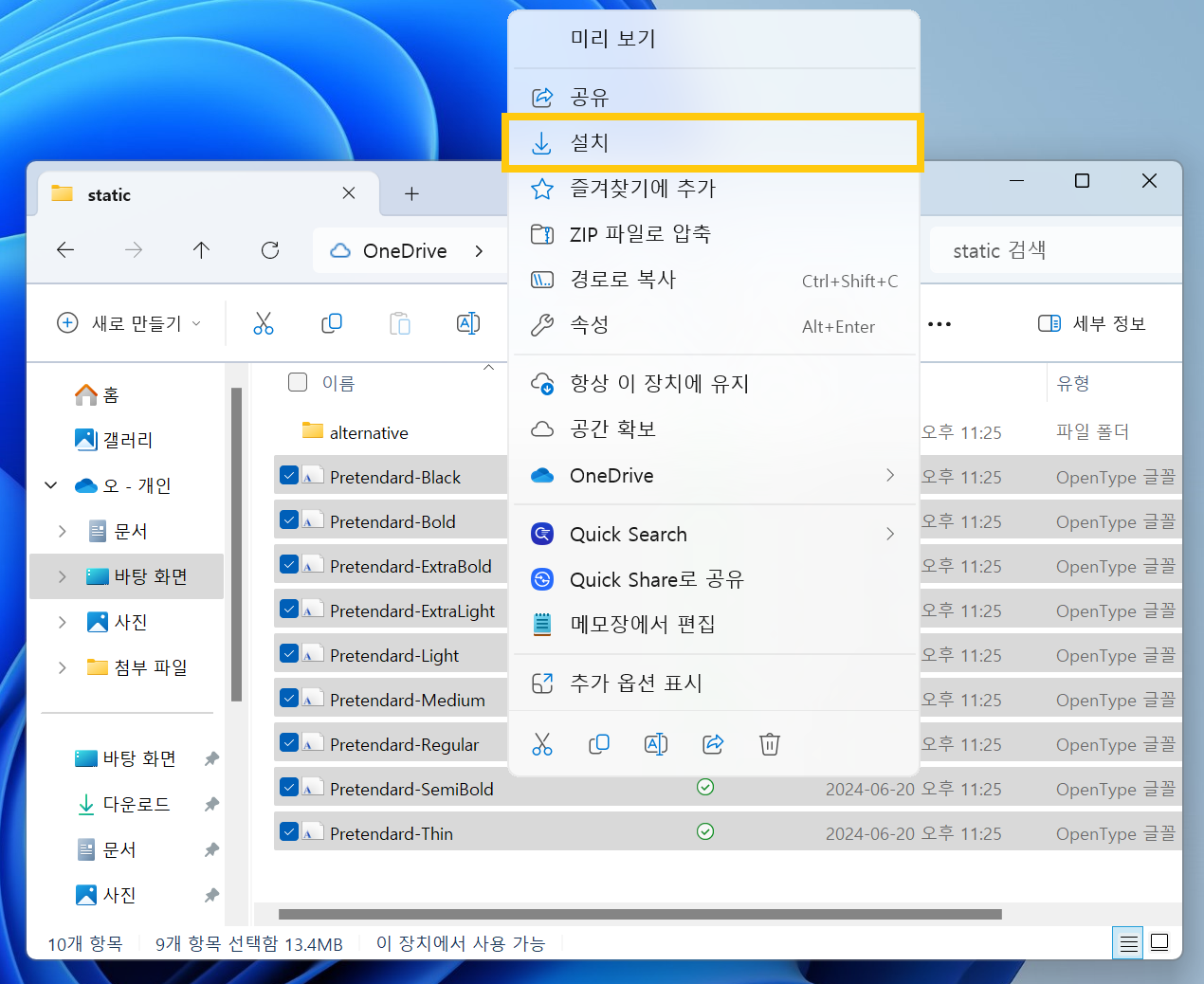Go up one folder level
The image size is (1204, 984).
coord(201,250)
